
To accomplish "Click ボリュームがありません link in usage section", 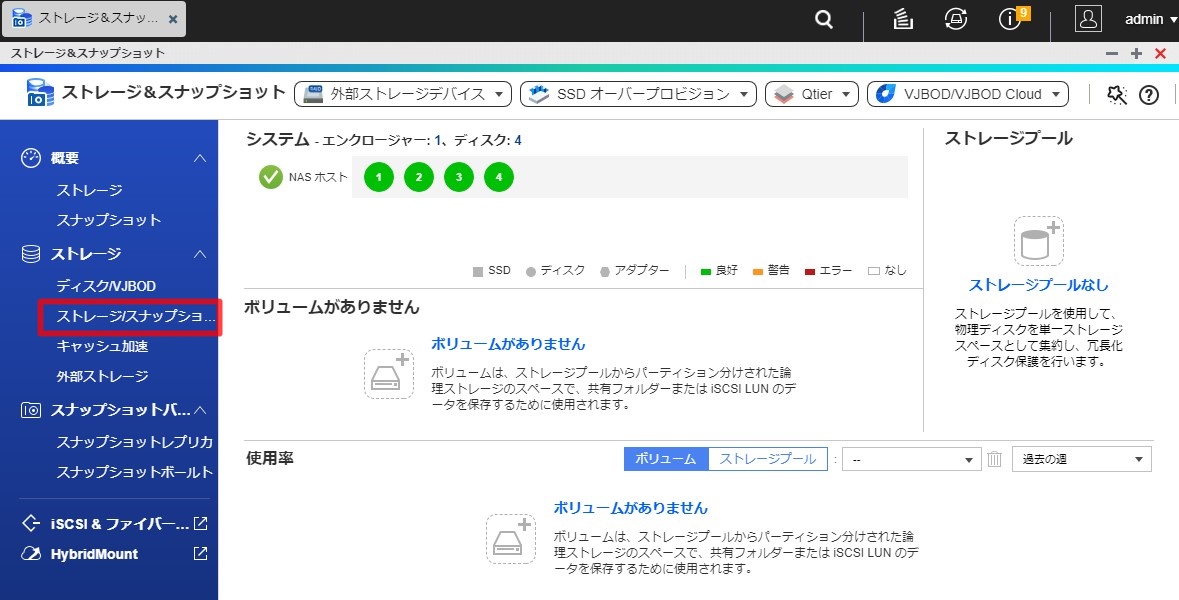I will [631, 508].
